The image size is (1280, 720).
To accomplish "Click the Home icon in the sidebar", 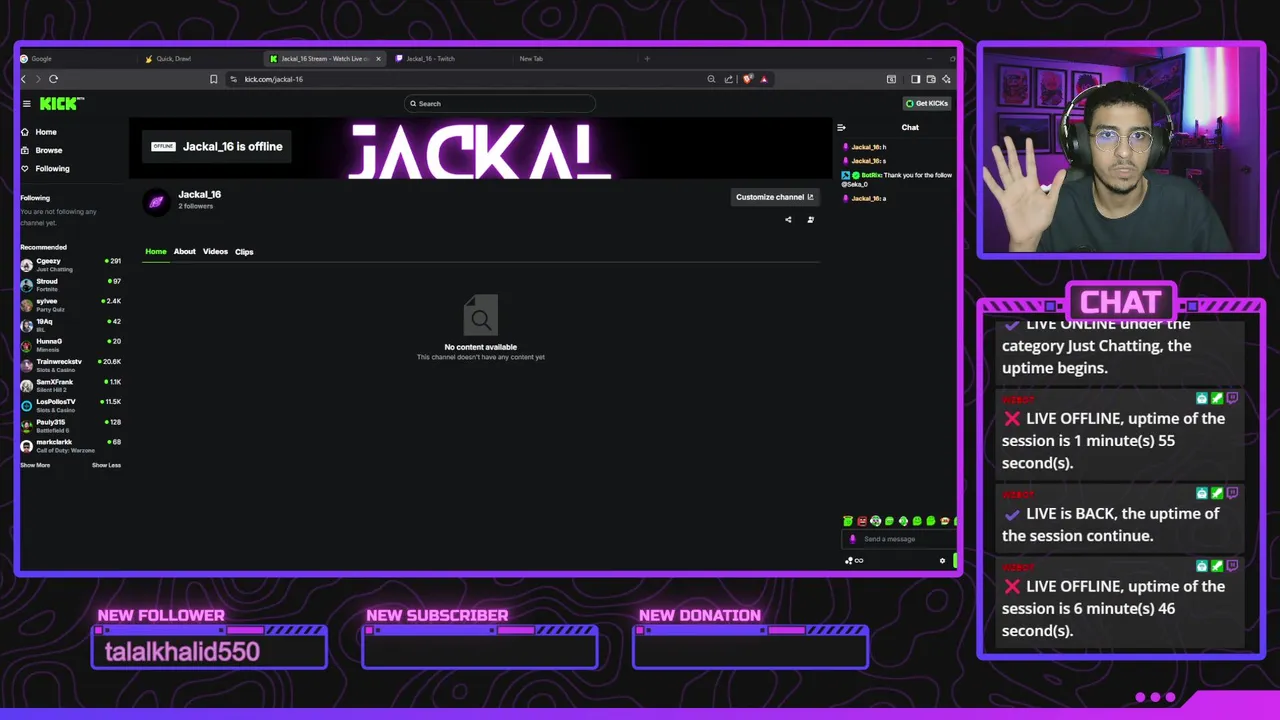I will tap(26, 132).
